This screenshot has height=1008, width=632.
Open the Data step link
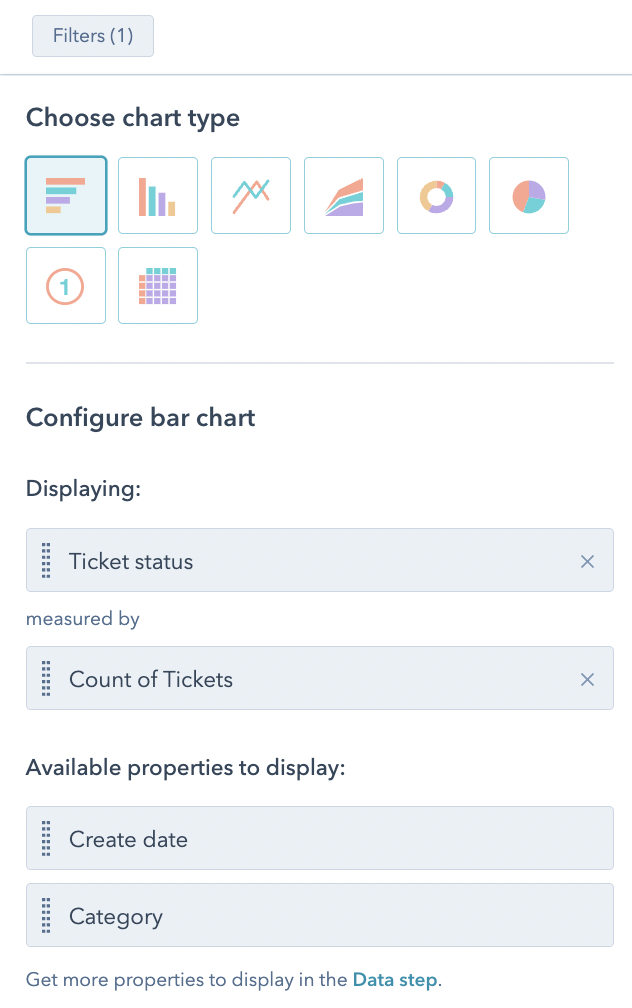[x=395, y=980]
